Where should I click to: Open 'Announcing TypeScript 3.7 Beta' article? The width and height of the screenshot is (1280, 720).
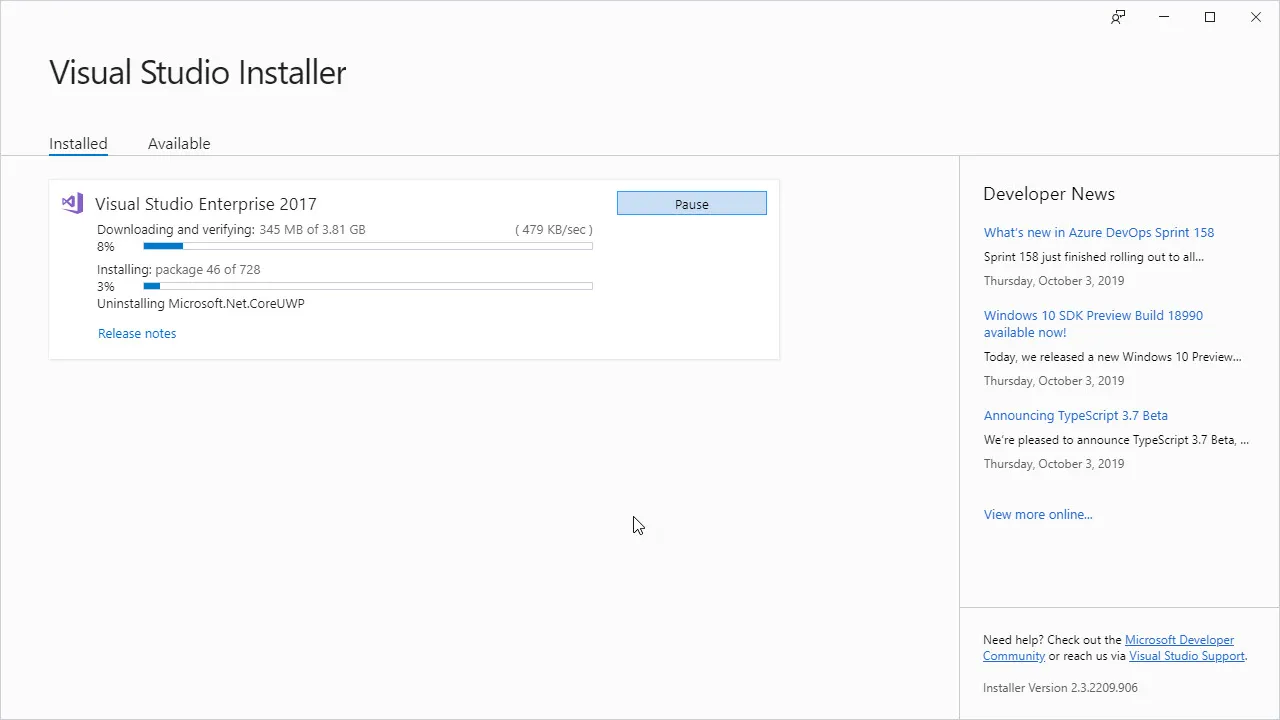[x=1076, y=416]
